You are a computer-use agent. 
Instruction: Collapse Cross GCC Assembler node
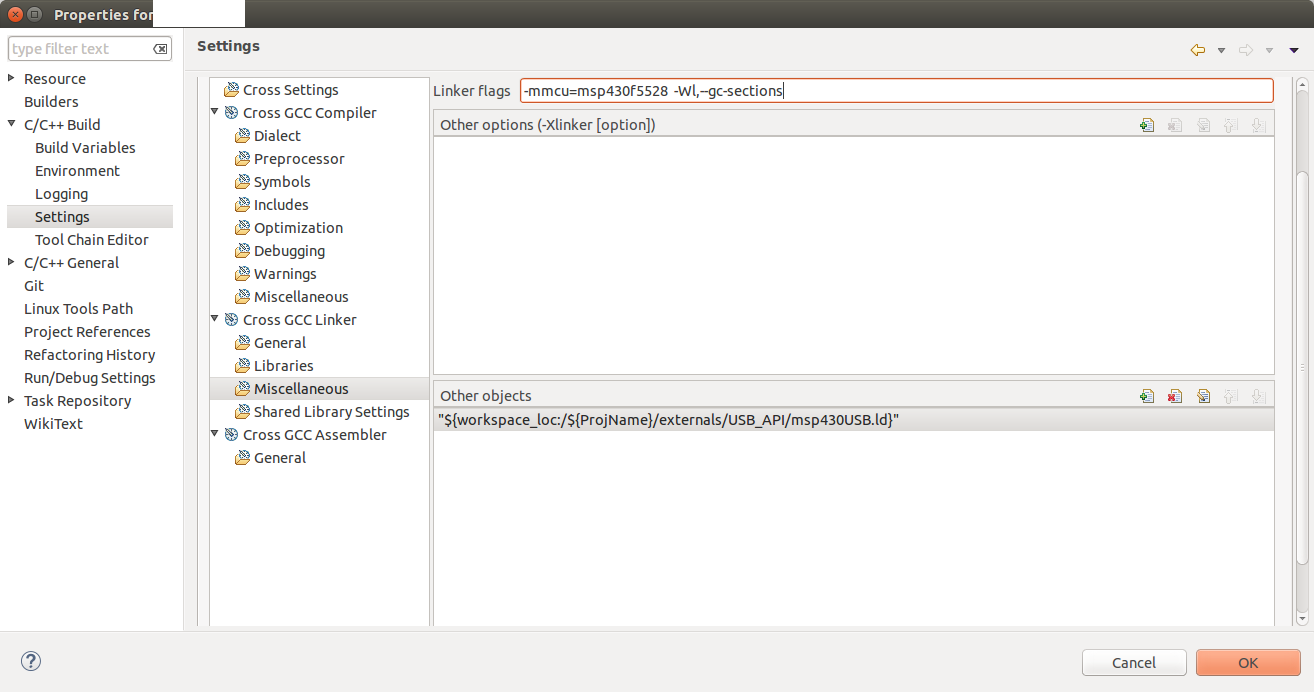215,434
